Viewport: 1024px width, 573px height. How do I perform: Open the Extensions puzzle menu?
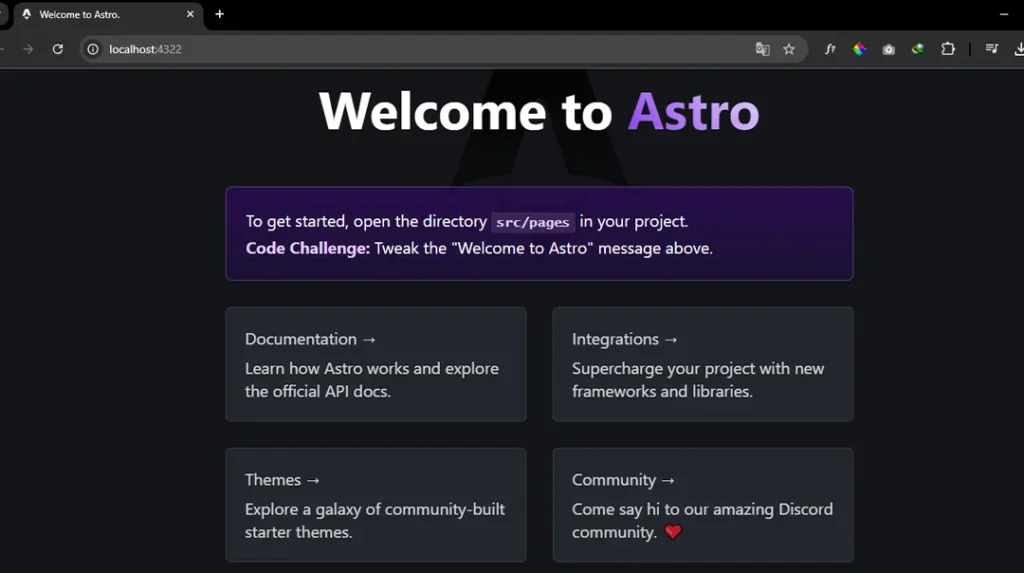pyautogui.click(x=948, y=49)
